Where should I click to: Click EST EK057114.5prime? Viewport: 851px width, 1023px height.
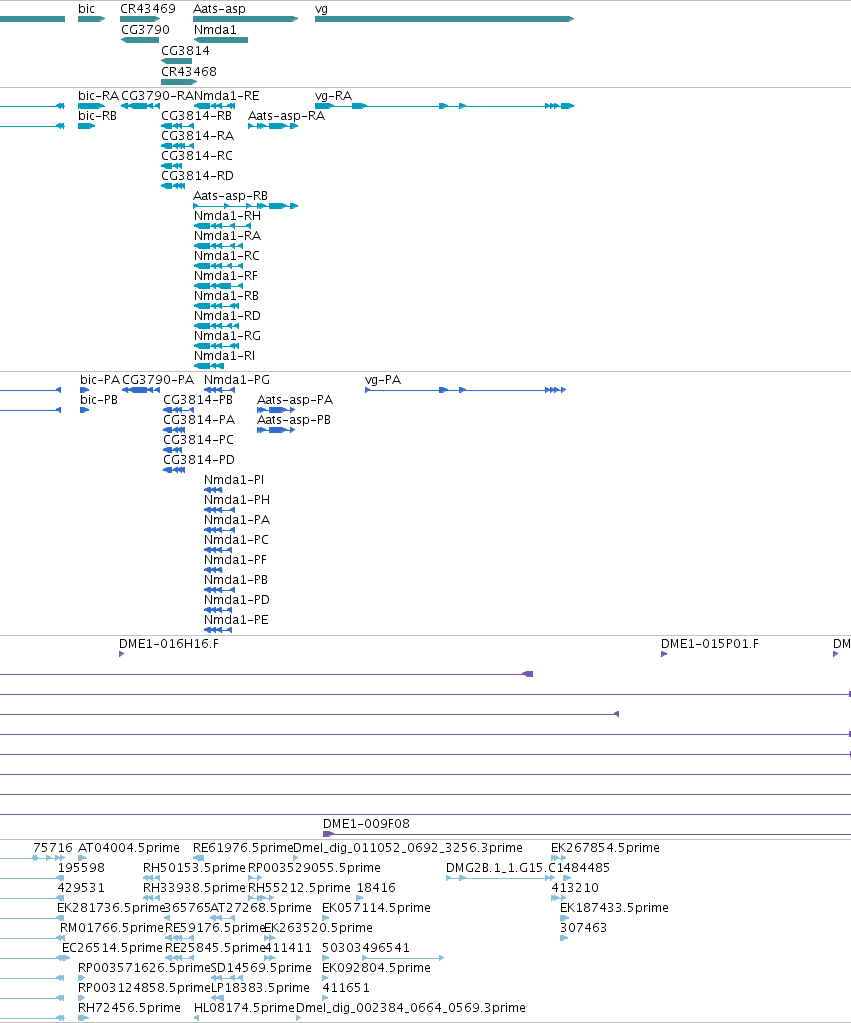(x=326, y=919)
